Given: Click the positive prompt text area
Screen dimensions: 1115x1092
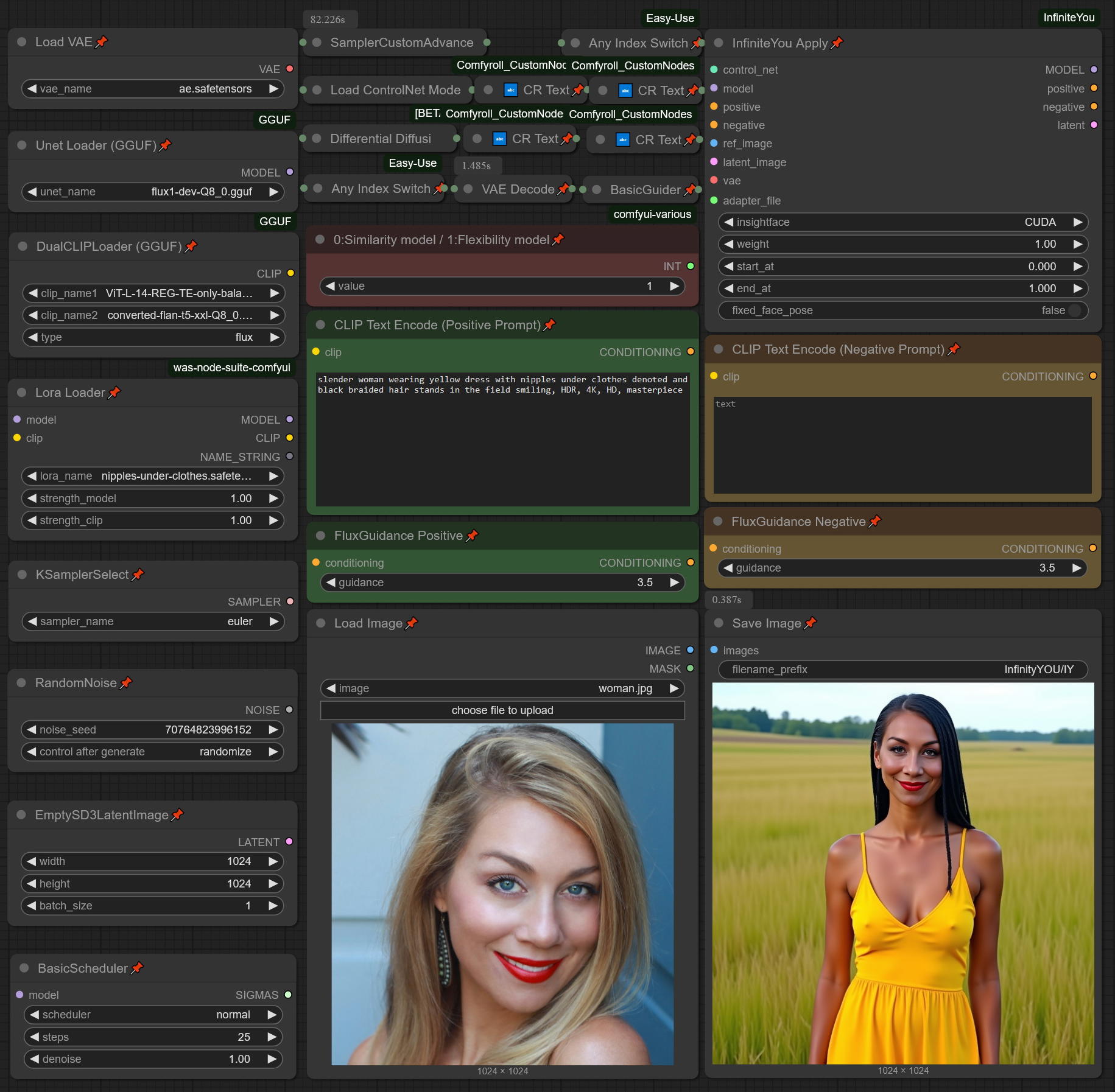Looking at the screenshot, I should (x=502, y=439).
